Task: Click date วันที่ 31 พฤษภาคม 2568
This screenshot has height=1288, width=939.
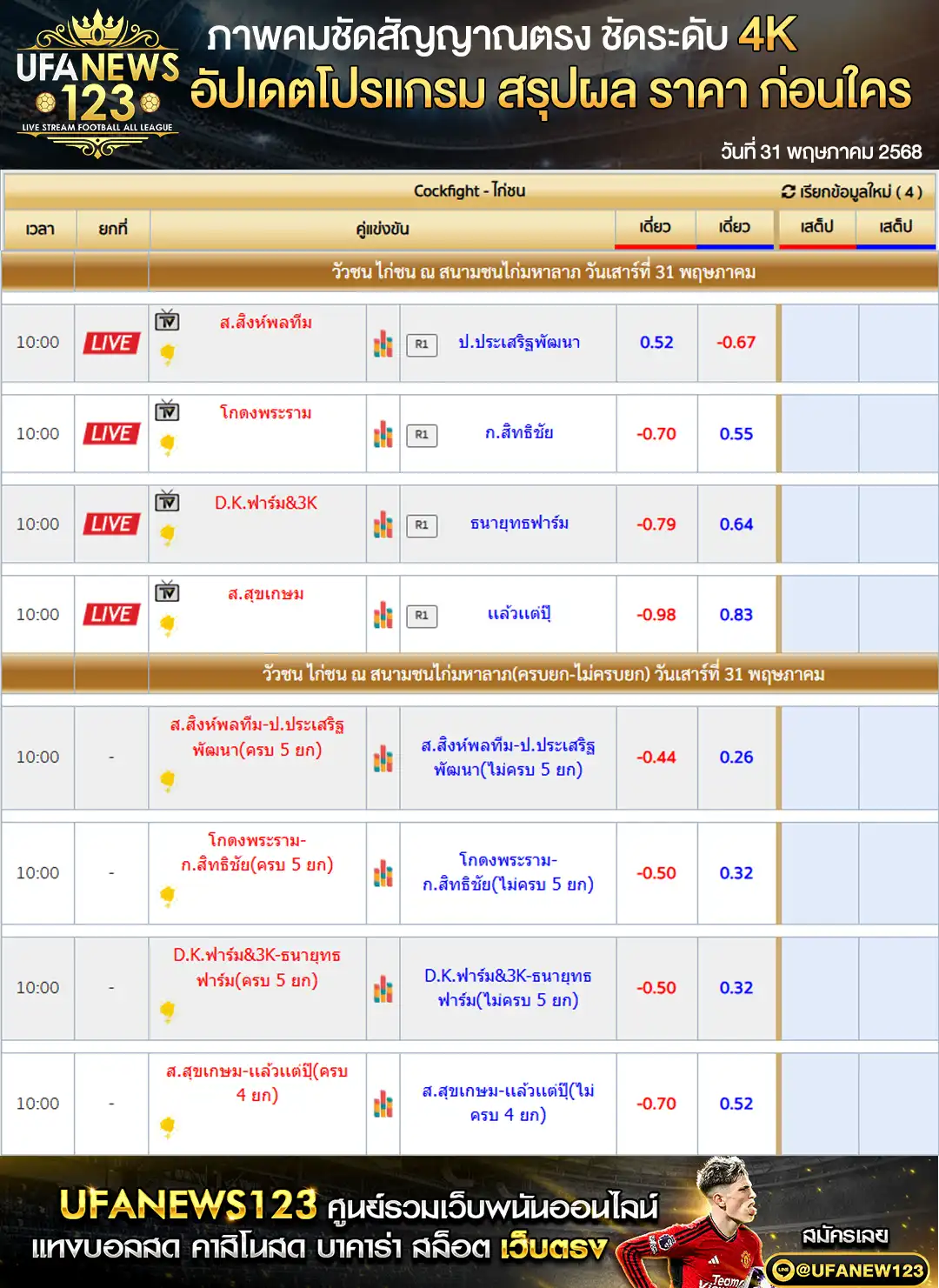Action: (821, 151)
